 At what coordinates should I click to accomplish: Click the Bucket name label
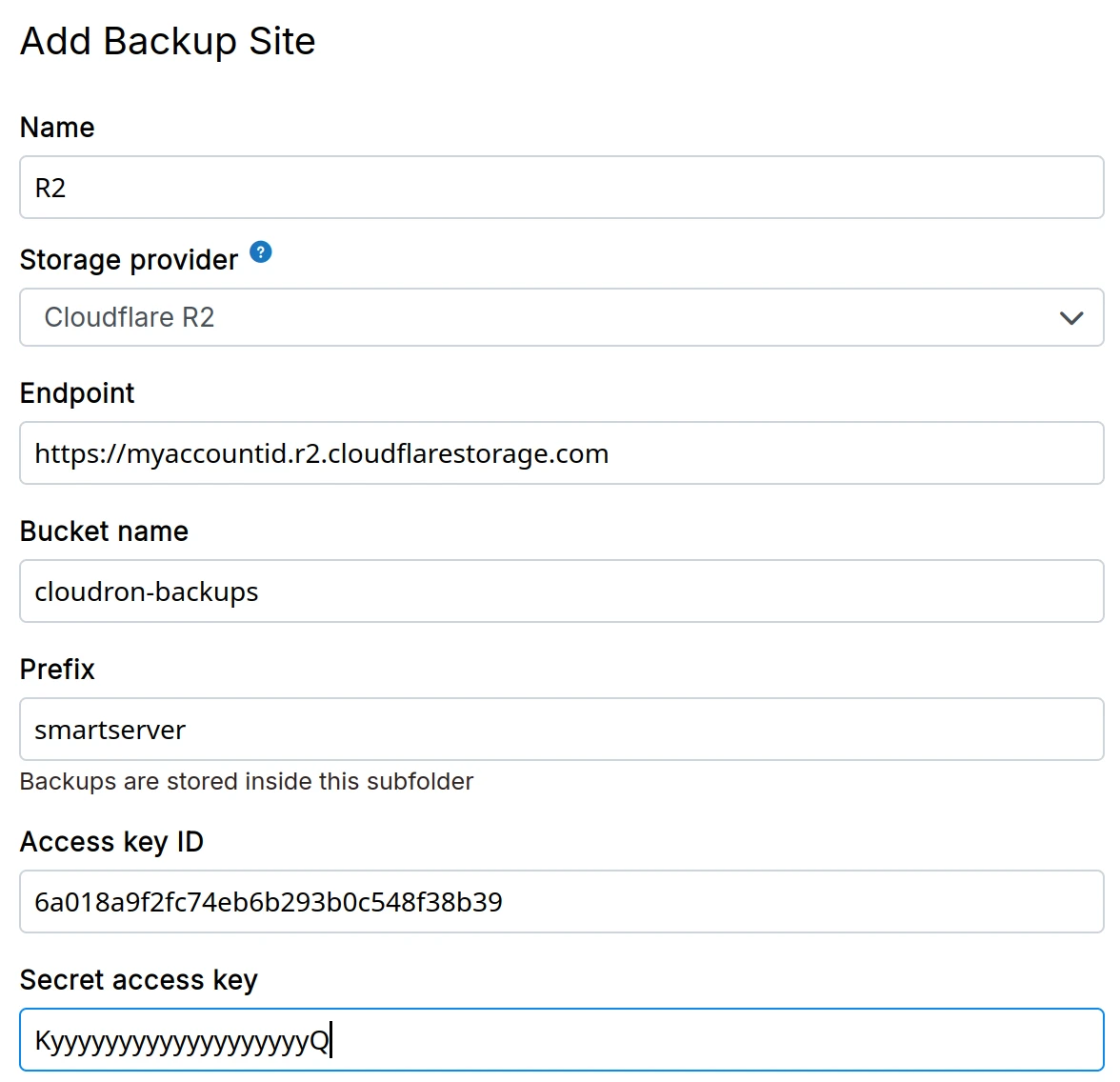(x=104, y=531)
